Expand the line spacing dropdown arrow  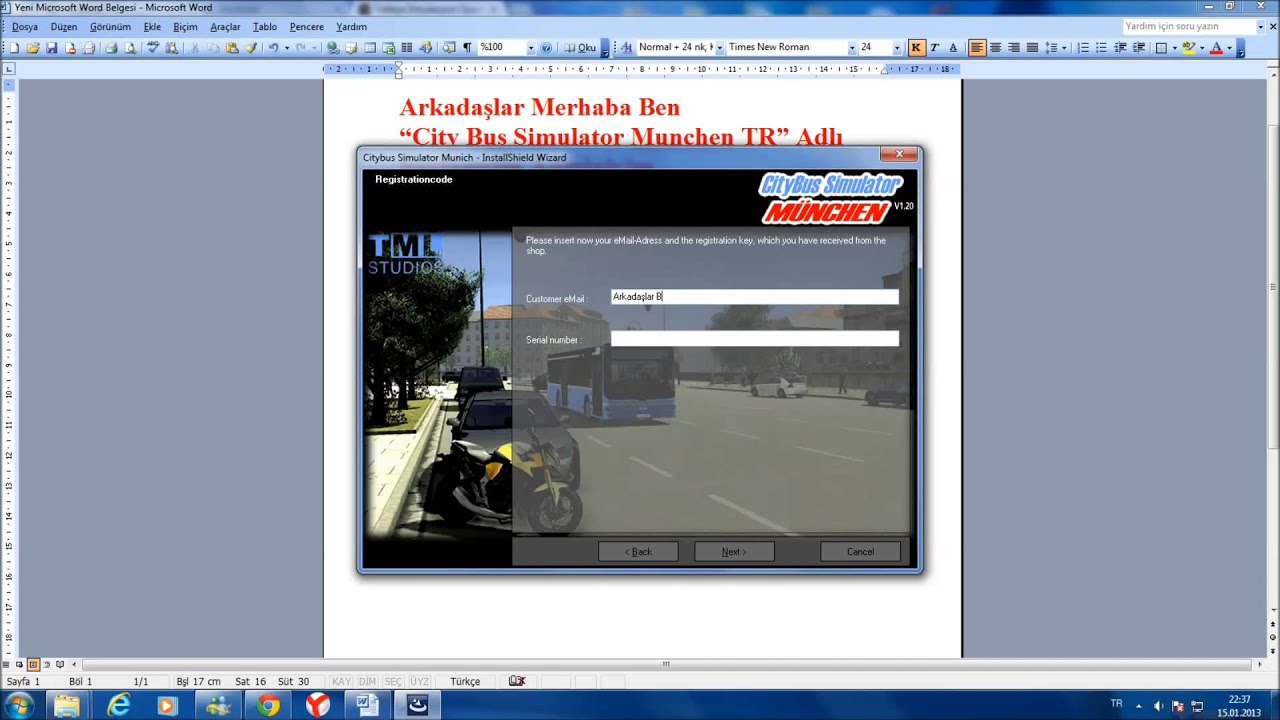pyautogui.click(x=1064, y=47)
